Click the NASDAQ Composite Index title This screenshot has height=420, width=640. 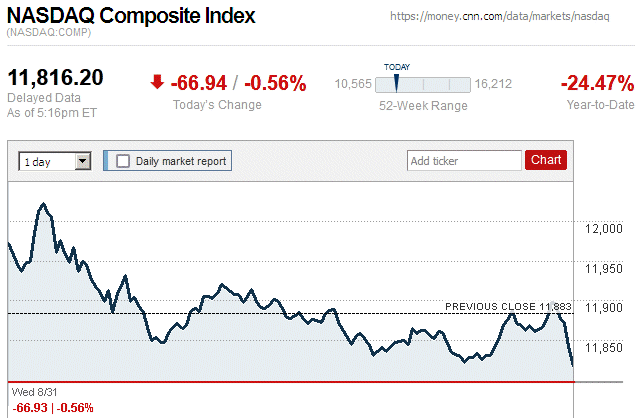tap(131, 16)
